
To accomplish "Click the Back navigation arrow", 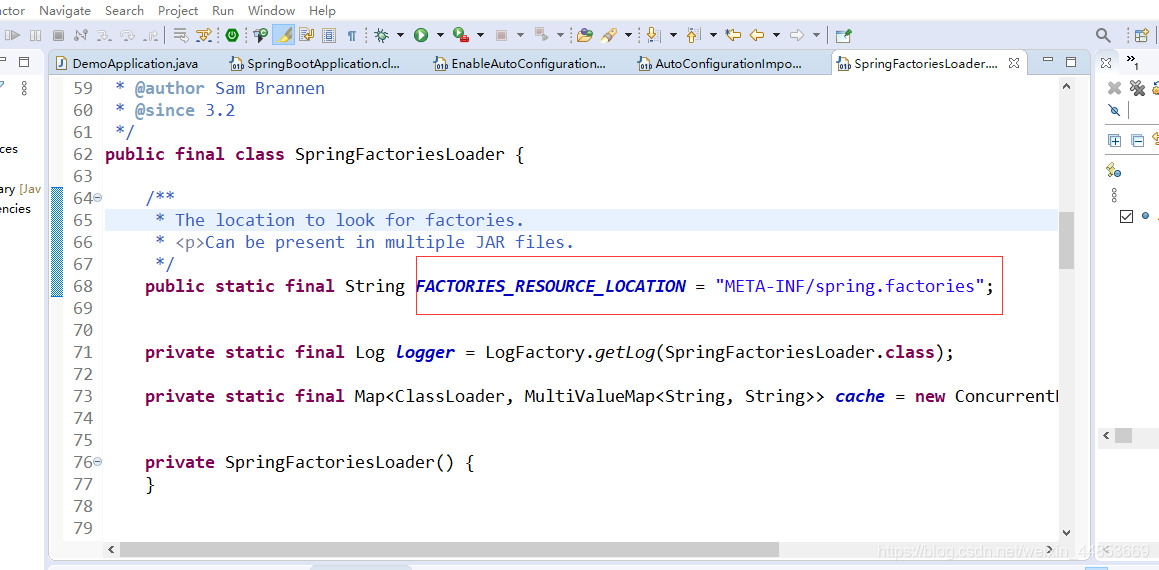I will [x=756, y=35].
